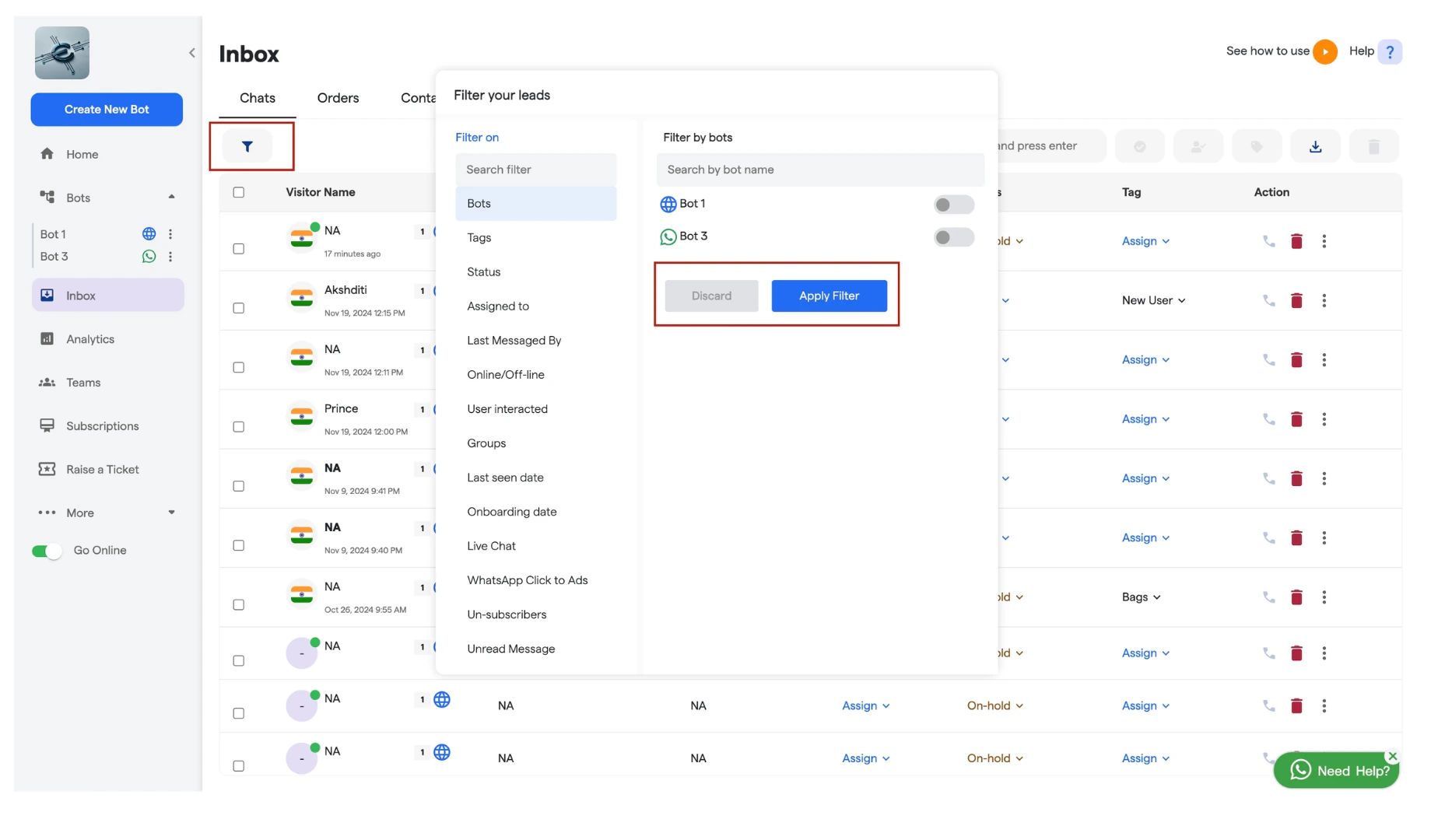Click the bulk resolve checkmark icon in toolbar
Image resolution: width=1452 pixels, height=840 pixels.
point(1139,146)
